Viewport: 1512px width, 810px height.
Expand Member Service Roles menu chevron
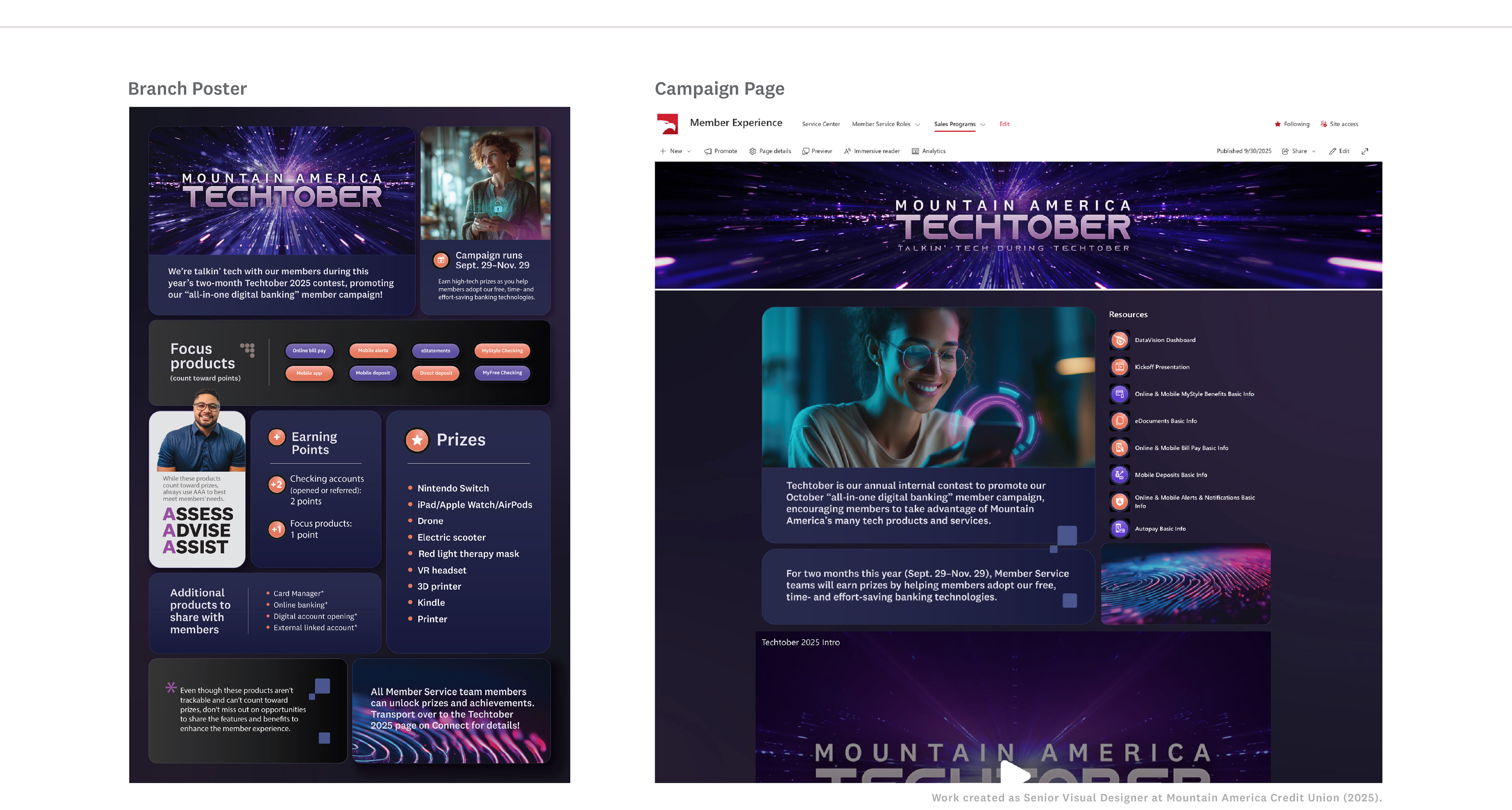coord(917,124)
